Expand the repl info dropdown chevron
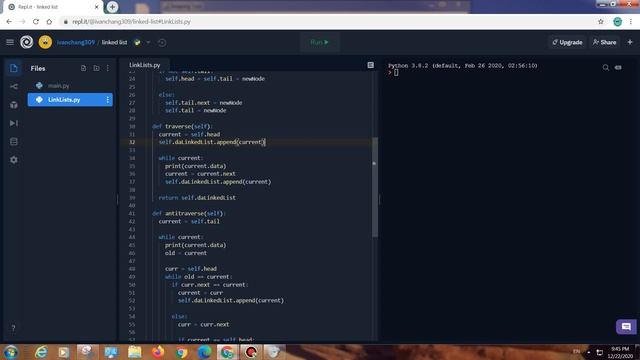Image resolution: width=640 pixels, height=360 pixels. 148,42
